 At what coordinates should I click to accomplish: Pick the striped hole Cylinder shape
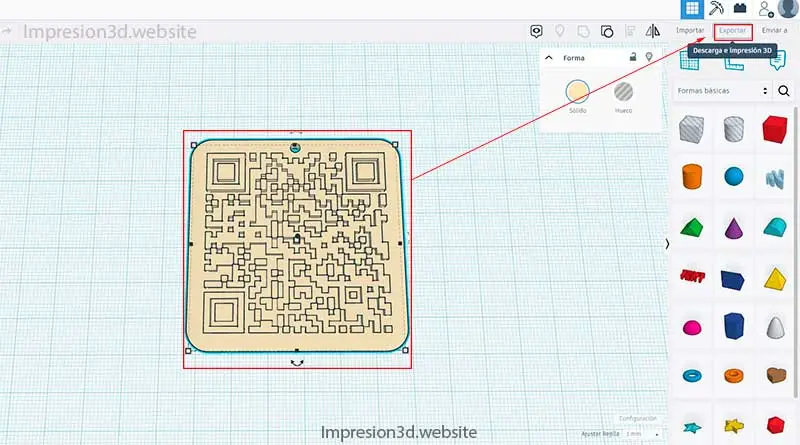[734, 129]
